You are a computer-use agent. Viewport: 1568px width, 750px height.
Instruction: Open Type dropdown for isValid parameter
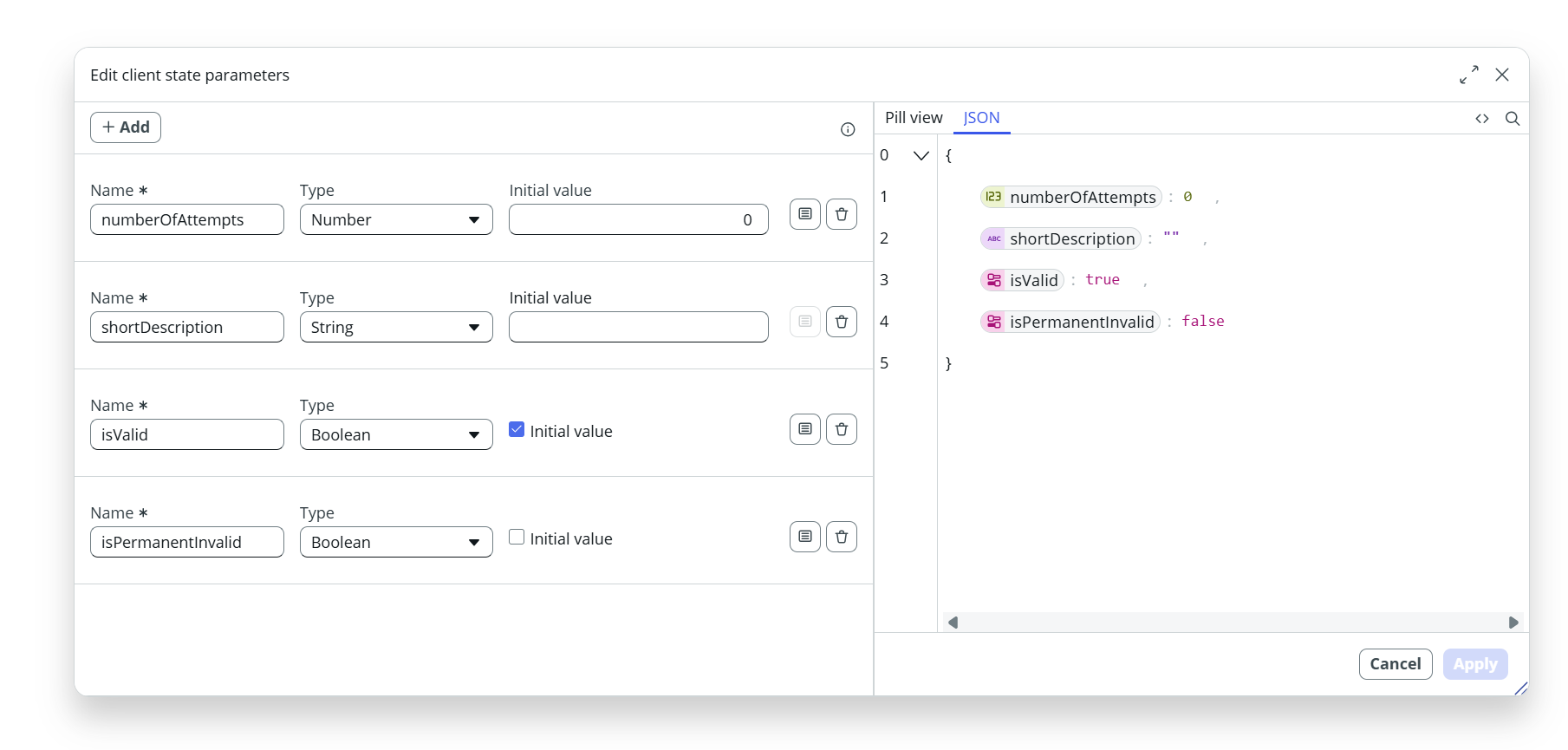396,435
